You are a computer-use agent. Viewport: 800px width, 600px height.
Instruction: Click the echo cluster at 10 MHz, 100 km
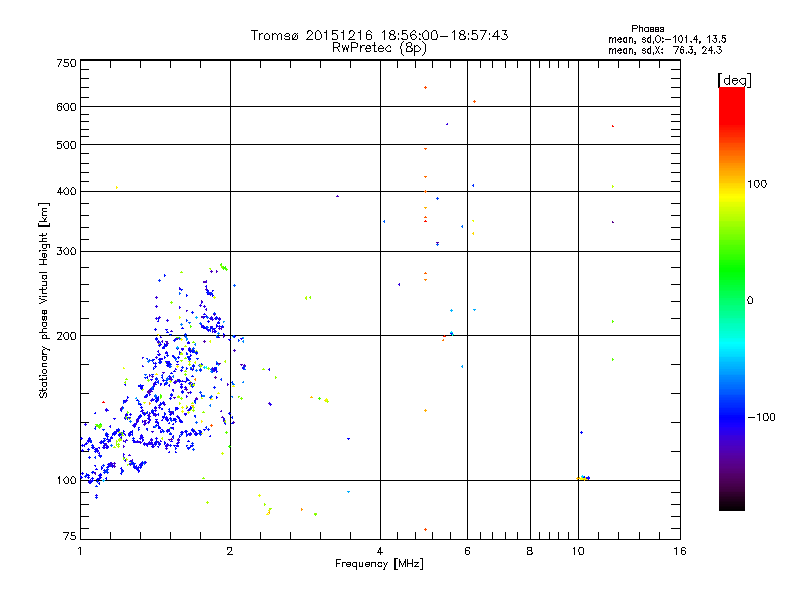point(583,478)
